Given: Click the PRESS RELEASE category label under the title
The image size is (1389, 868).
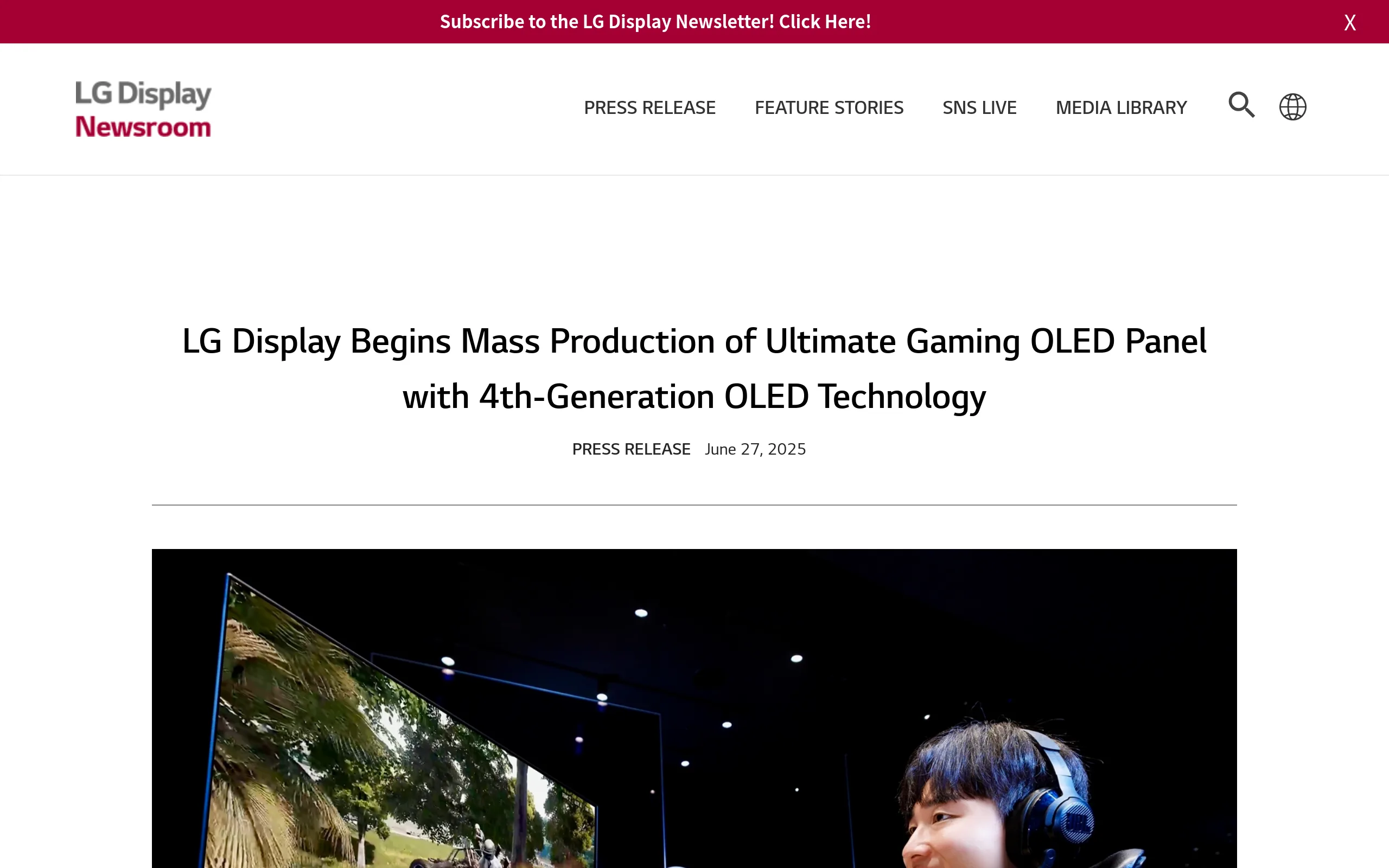Looking at the screenshot, I should (x=631, y=449).
